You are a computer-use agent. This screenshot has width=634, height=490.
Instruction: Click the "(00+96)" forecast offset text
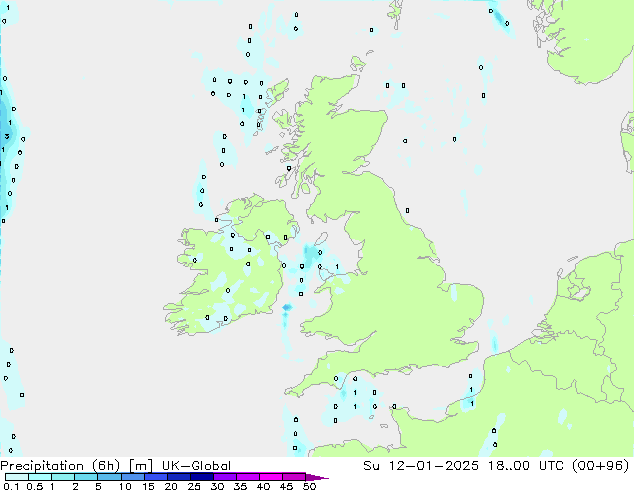(x=600, y=466)
